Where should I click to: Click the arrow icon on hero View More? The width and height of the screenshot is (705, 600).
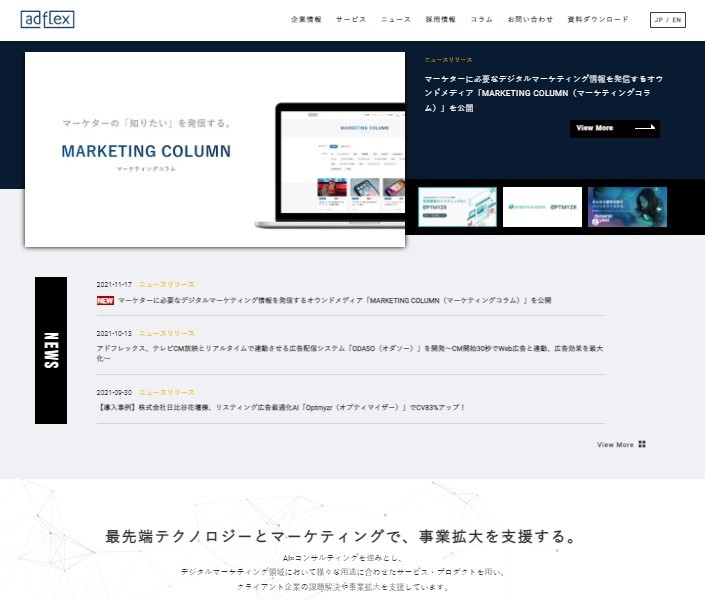[x=644, y=128]
